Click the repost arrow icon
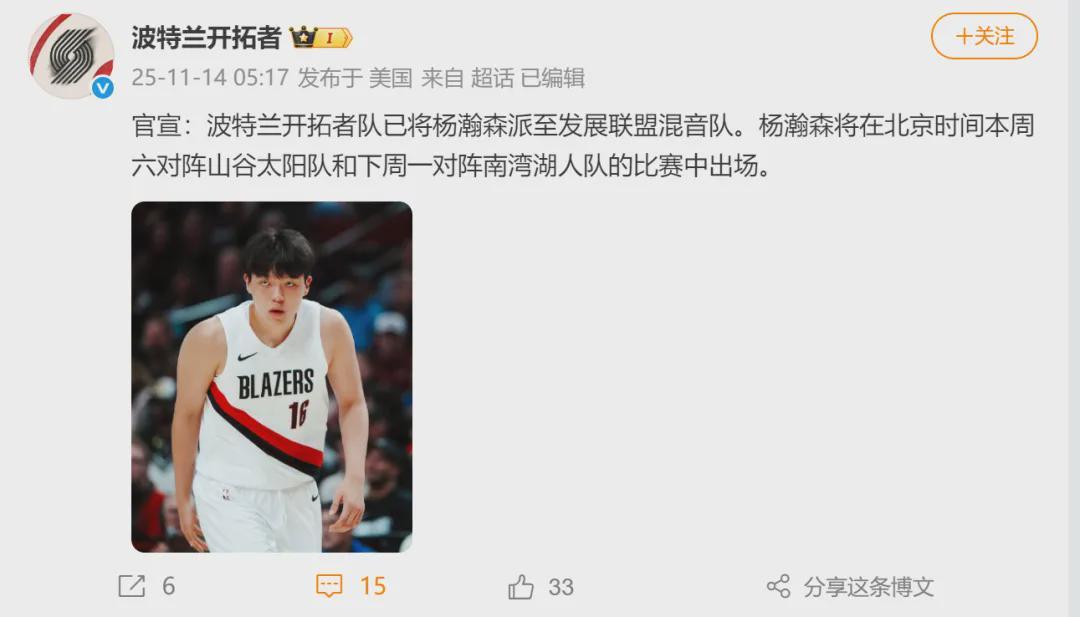This screenshot has width=1080, height=617. [x=132, y=586]
